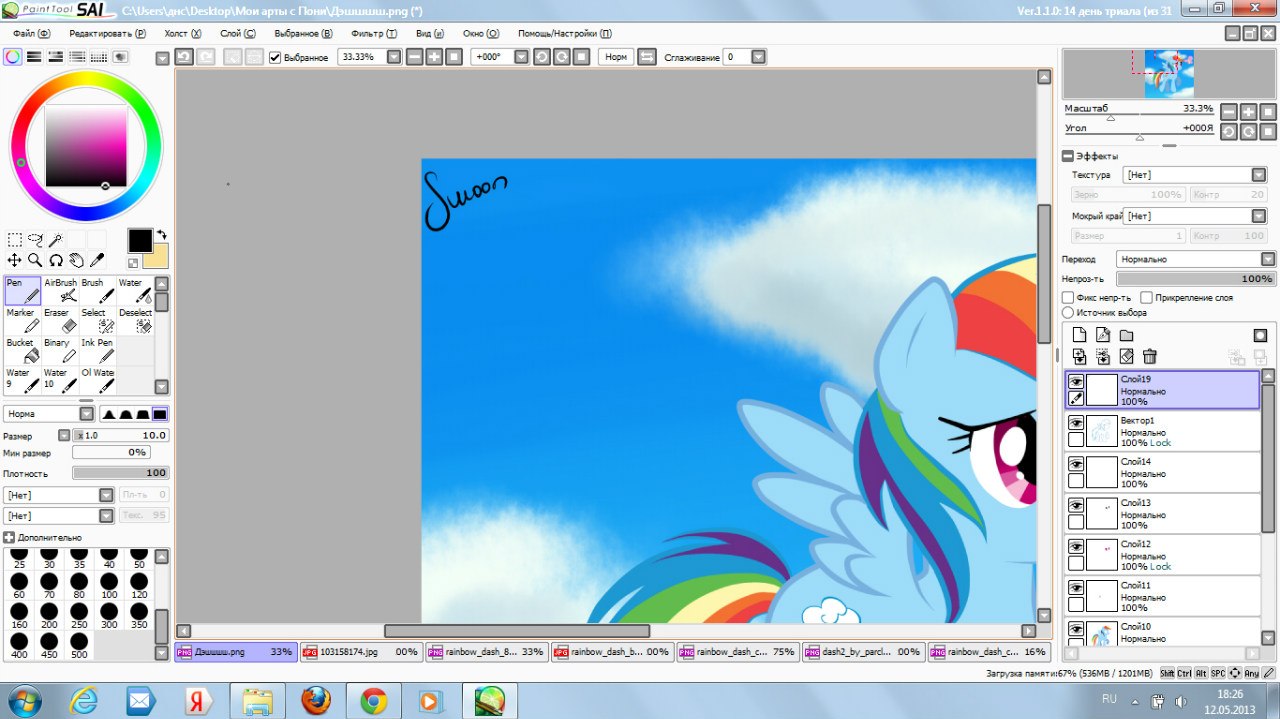Click the Норм button in toolbar

point(616,57)
